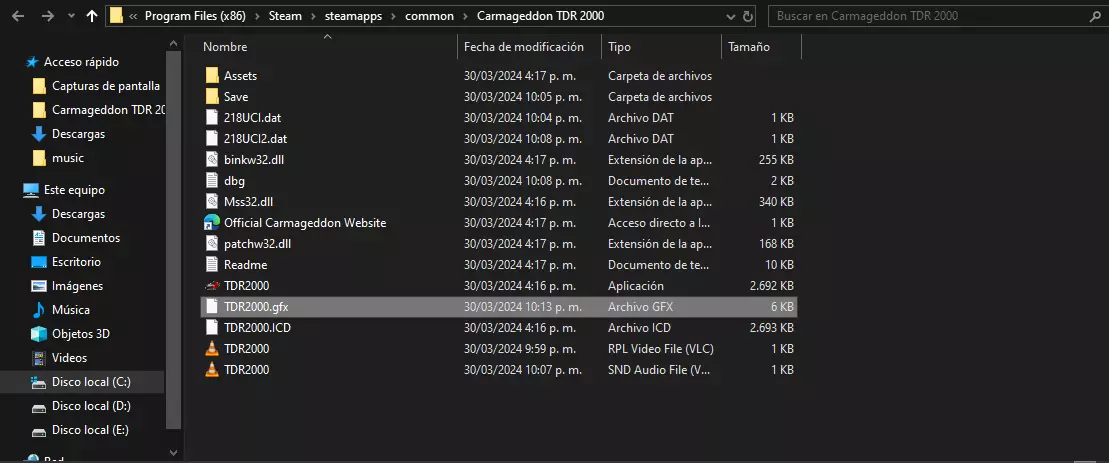Open Videos in sidebar
This screenshot has width=1109, height=463.
(69, 358)
